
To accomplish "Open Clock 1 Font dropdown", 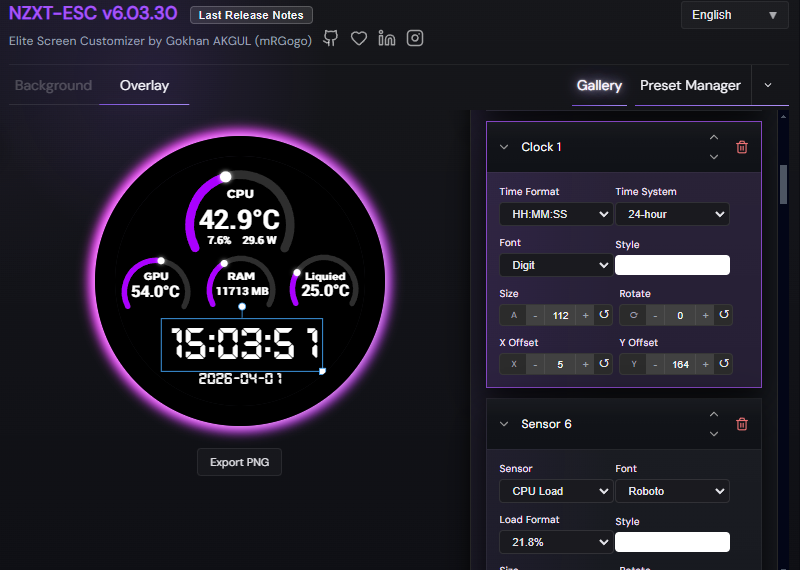I will point(556,265).
